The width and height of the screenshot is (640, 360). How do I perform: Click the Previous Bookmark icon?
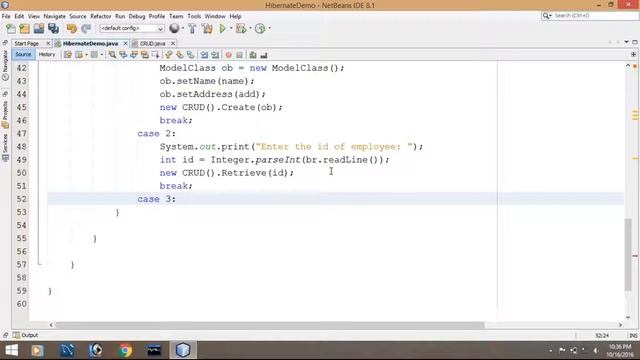point(169,55)
